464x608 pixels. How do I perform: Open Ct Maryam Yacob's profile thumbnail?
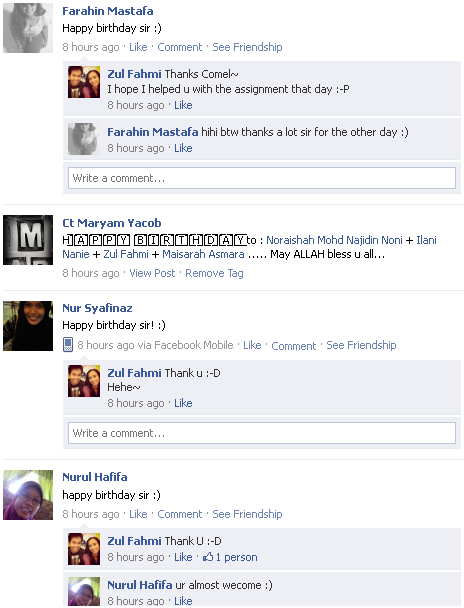[x=28, y=240]
